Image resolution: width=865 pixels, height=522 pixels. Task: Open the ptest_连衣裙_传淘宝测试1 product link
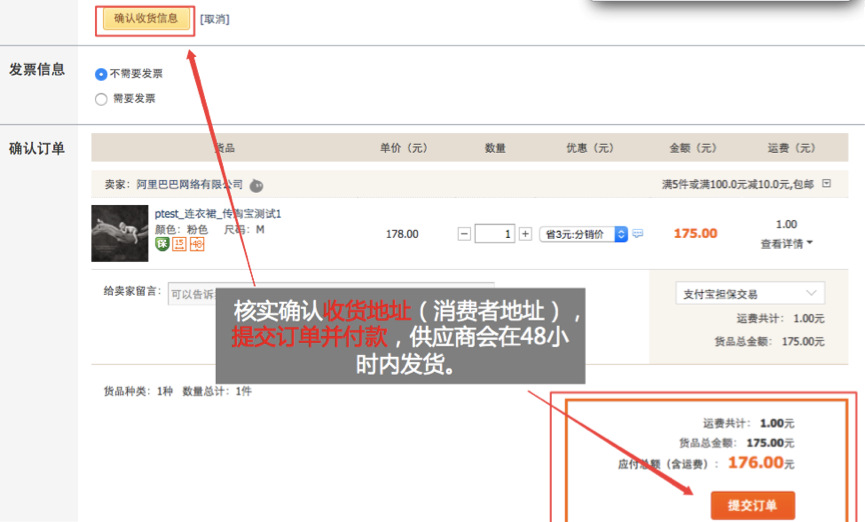(218, 214)
